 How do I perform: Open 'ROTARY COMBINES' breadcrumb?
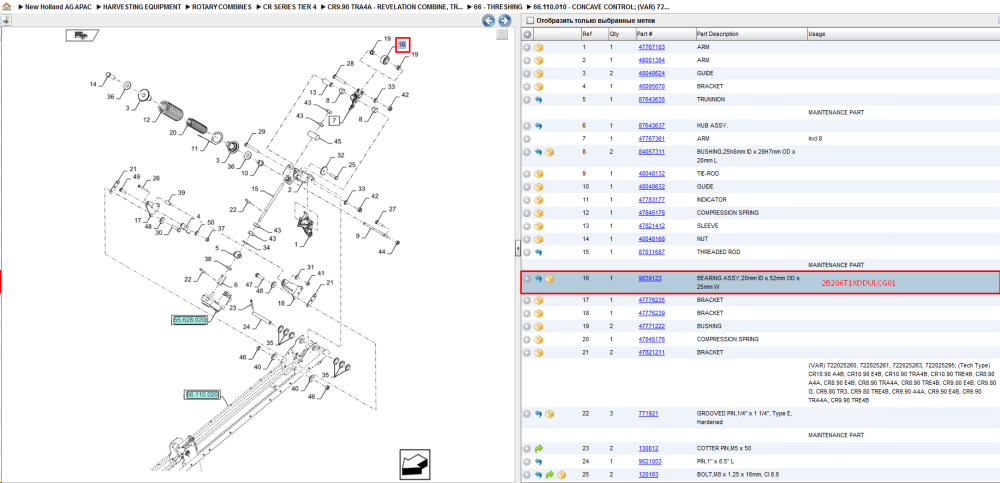221,6
